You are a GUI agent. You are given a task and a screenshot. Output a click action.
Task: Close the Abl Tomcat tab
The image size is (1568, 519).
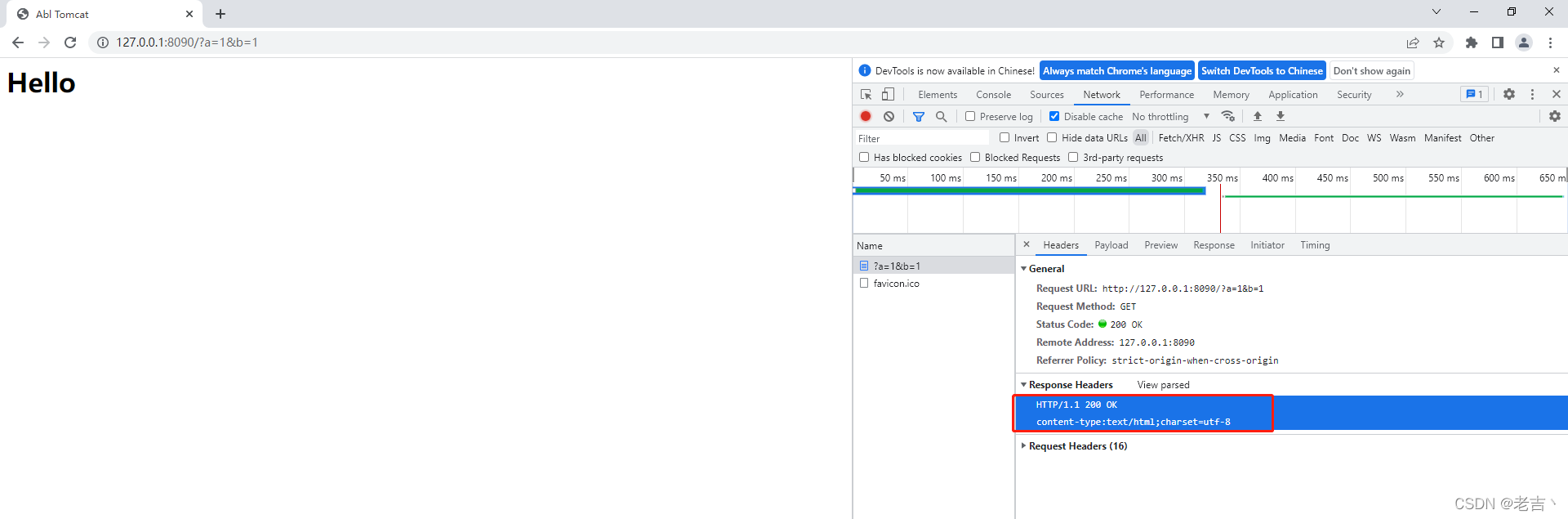coord(189,14)
